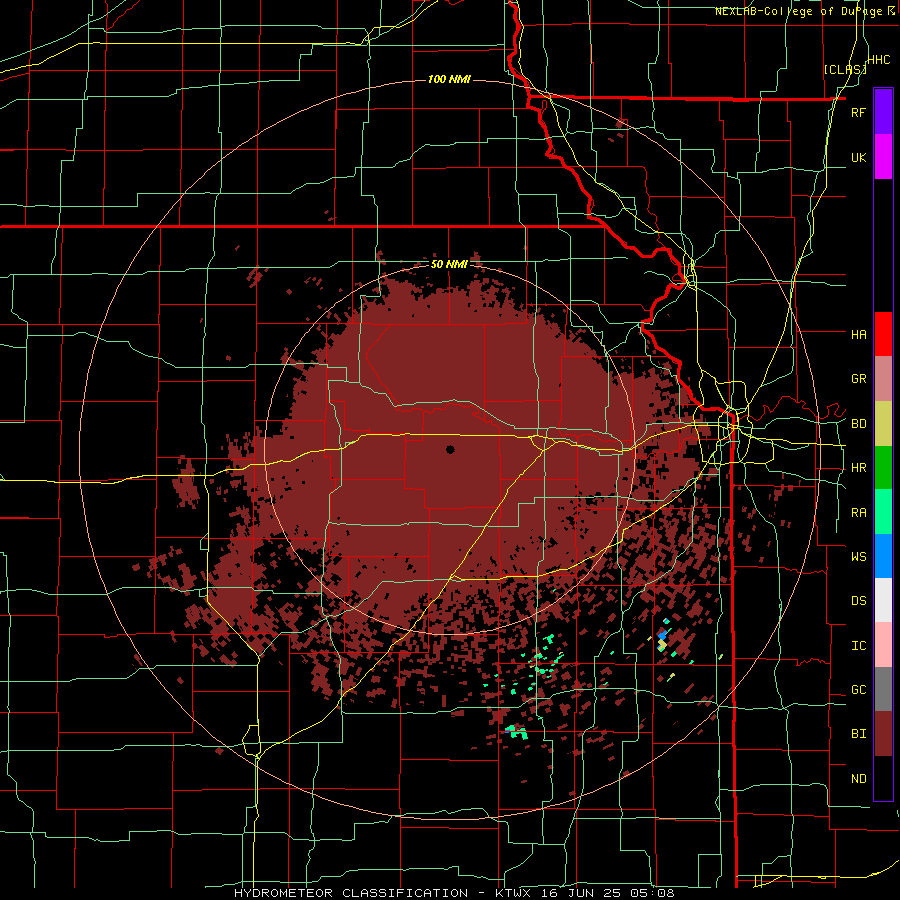Click the HA red legend swatch
Image resolution: width=900 pixels, height=900 pixels.
tap(883, 334)
